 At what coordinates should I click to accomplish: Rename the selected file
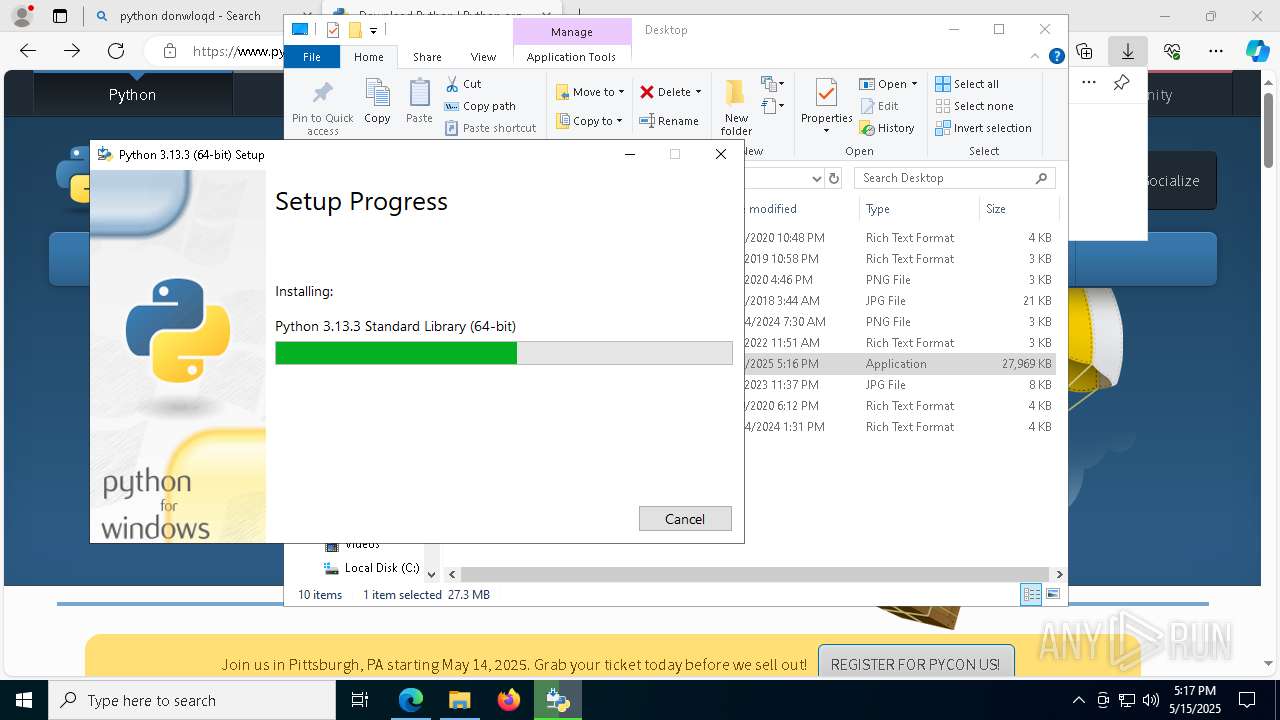(x=669, y=121)
